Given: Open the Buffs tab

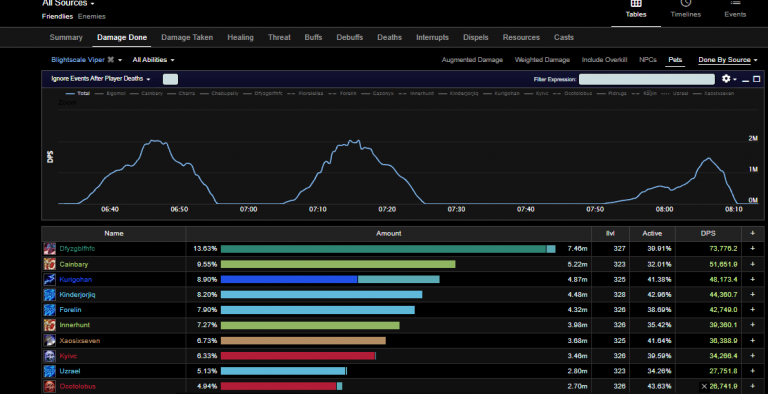Looking at the screenshot, I should (313, 37).
